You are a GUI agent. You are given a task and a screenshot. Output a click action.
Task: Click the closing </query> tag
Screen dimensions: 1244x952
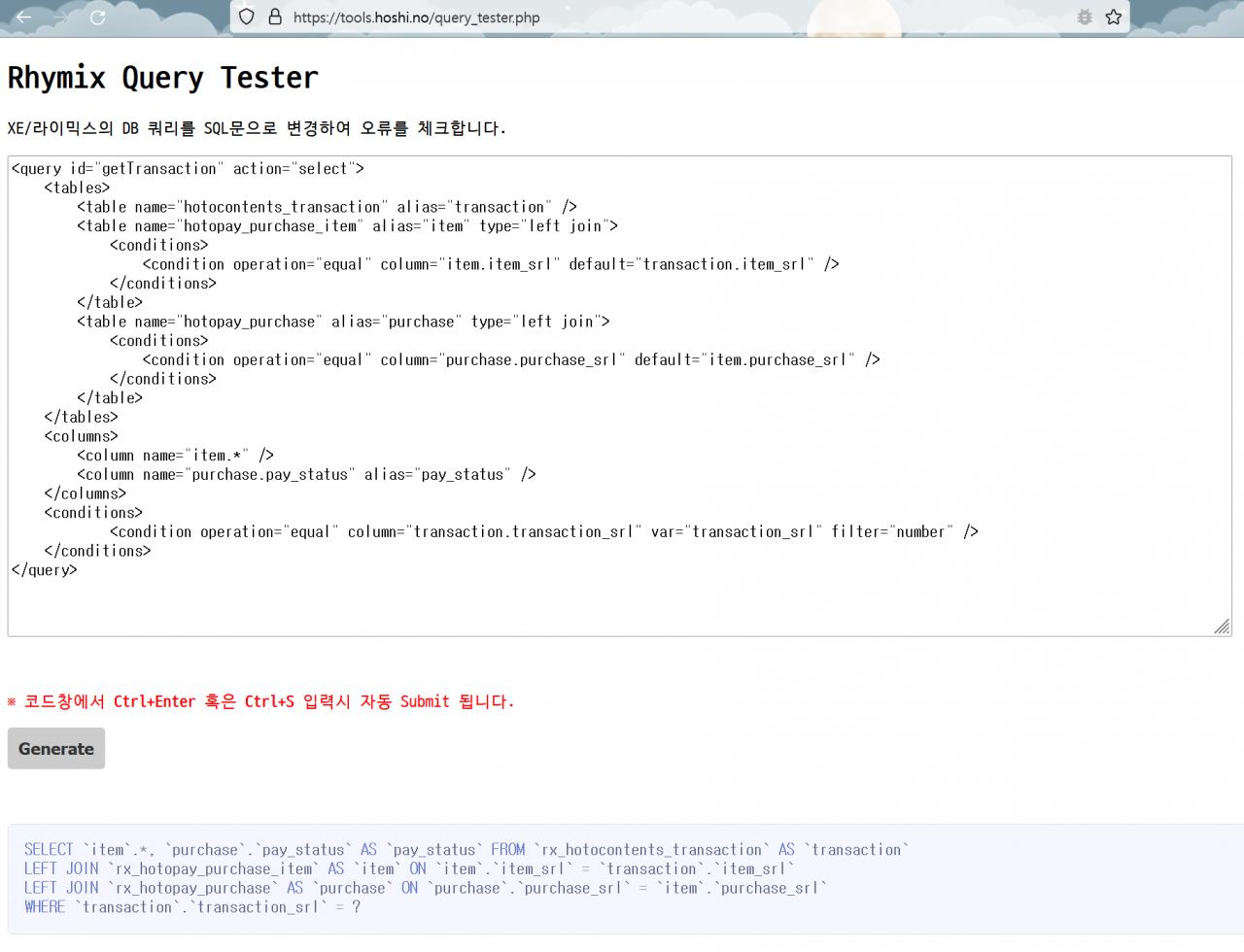[x=44, y=570]
